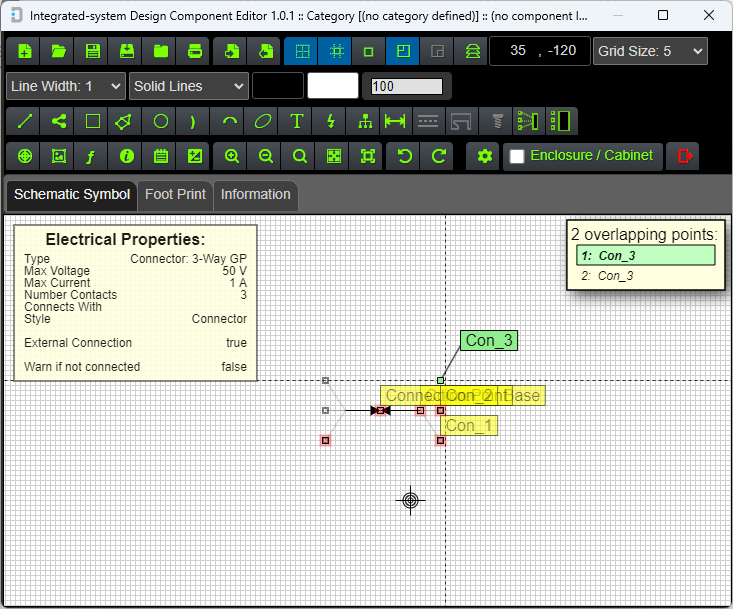Open the Grid Size dropdown
The width and height of the screenshot is (733, 609).
pyautogui.click(x=650, y=51)
